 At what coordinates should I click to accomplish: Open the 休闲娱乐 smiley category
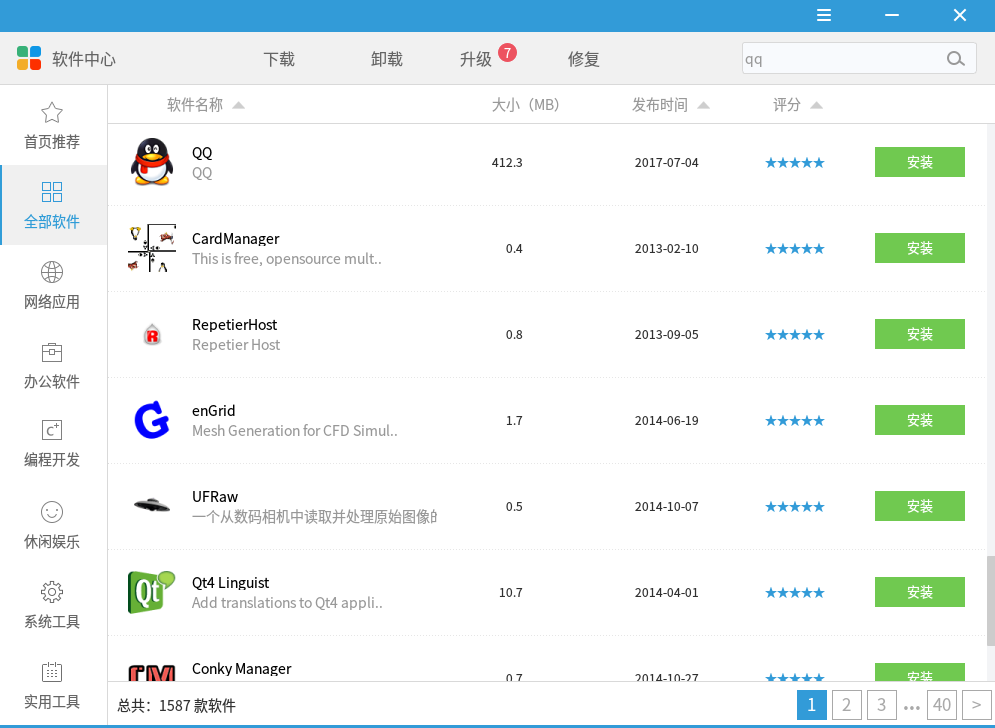[x=52, y=525]
